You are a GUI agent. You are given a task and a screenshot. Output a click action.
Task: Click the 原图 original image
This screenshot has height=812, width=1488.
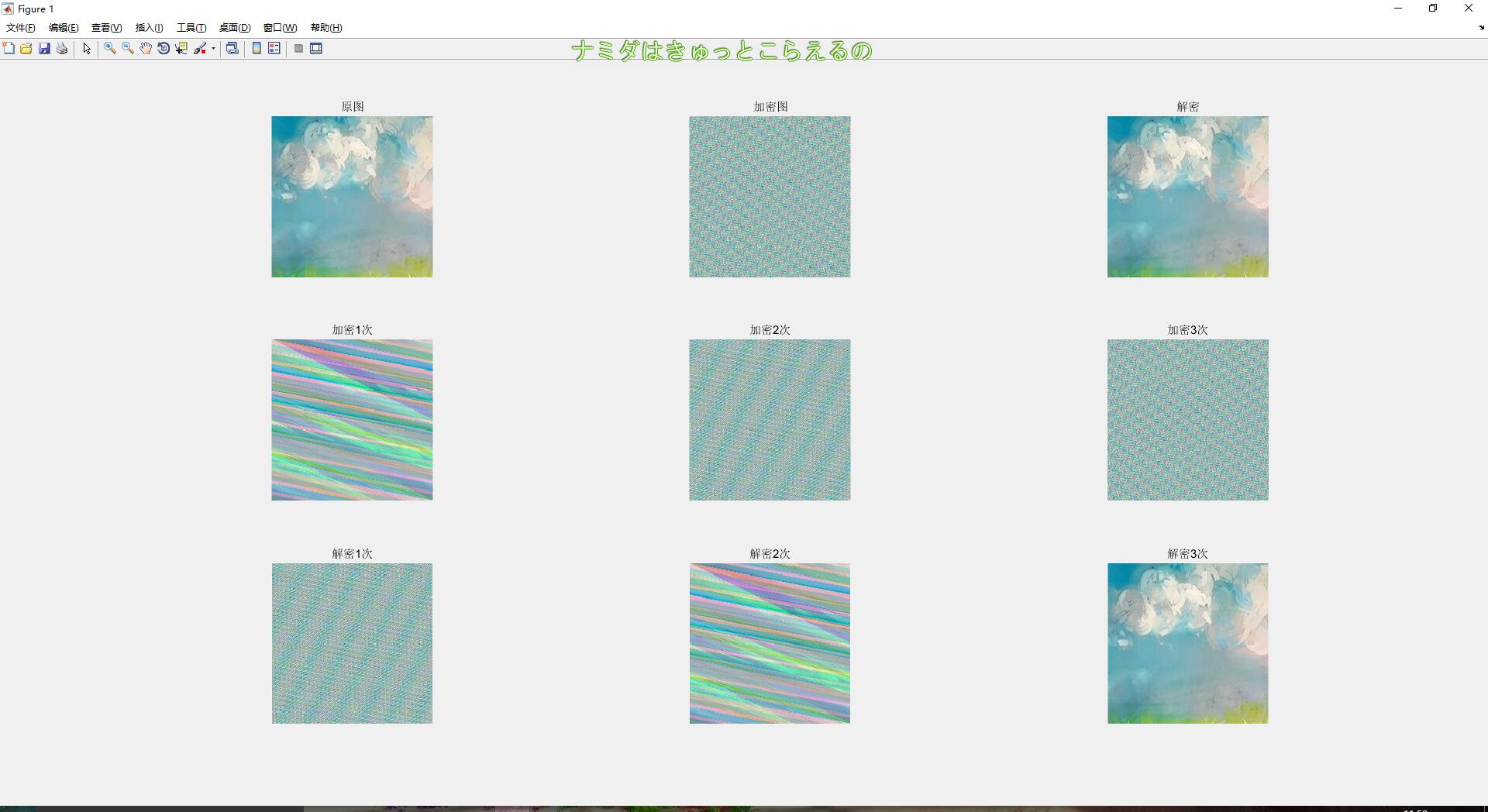352,197
